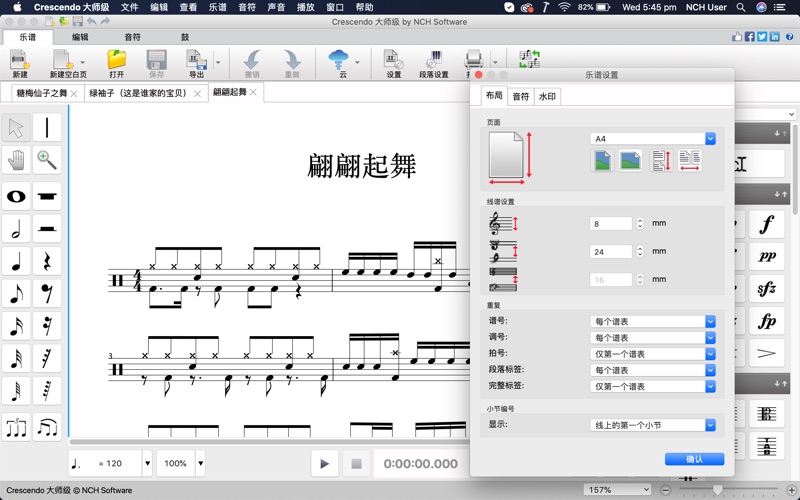Activate the magnifier zoom tool
The height and width of the screenshot is (500, 800).
tap(47, 160)
